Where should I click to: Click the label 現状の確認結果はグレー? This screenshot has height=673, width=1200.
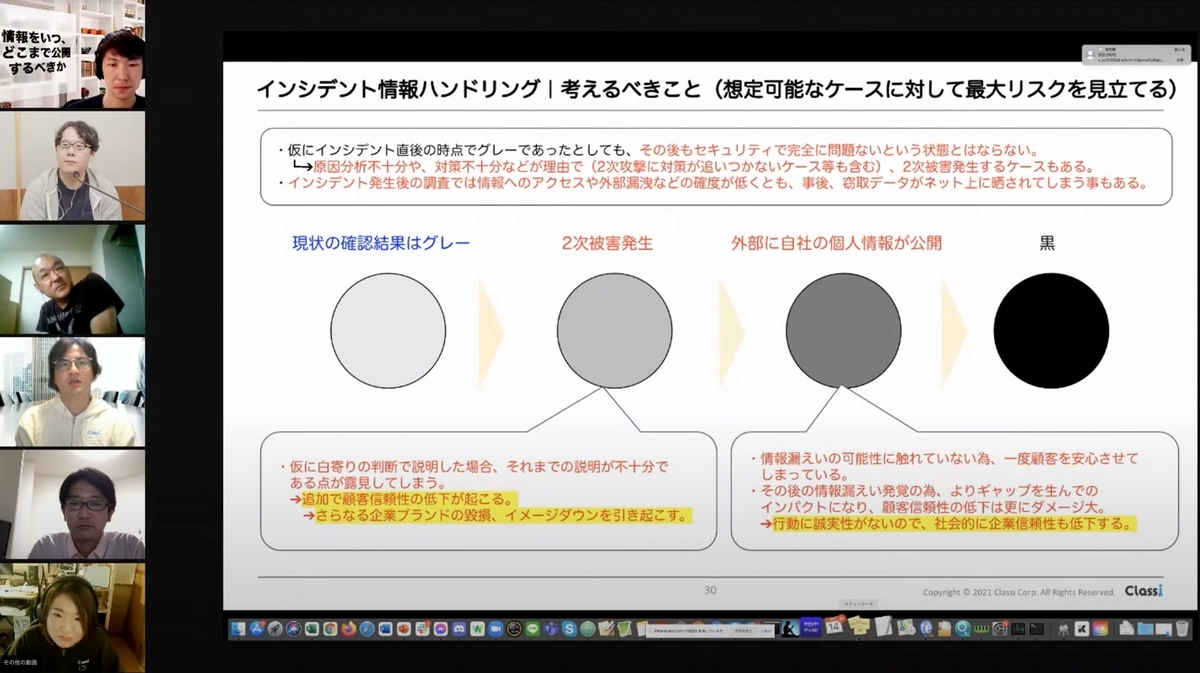[381, 242]
